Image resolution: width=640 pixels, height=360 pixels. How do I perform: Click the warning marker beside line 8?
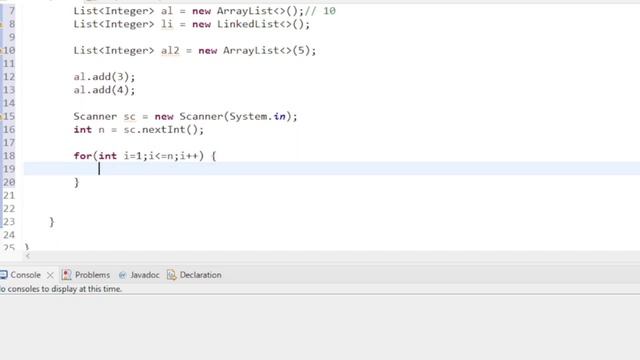click(x=2, y=24)
